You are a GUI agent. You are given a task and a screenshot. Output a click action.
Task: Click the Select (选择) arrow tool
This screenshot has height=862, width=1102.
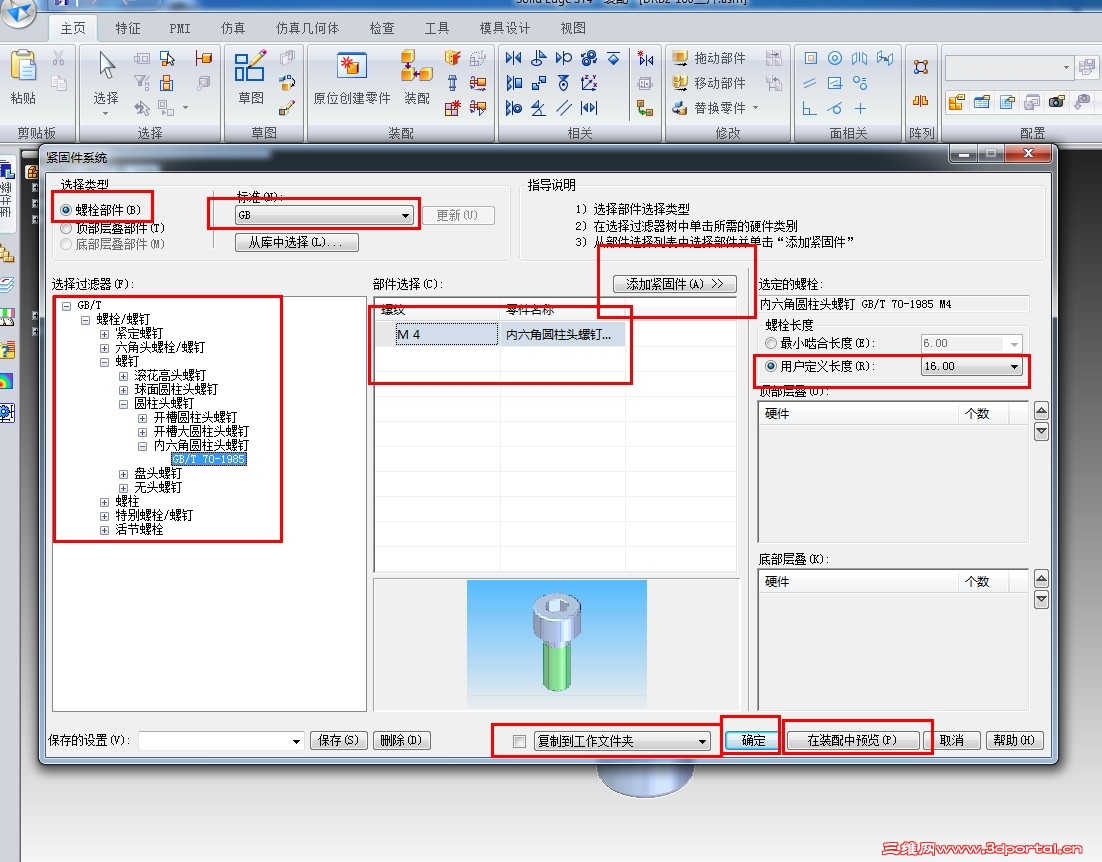107,65
